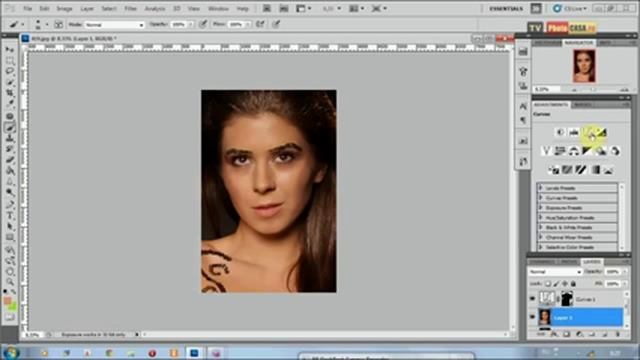The width and height of the screenshot is (640, 360).
Task: Open Photoshop taskbar button
Action: coord(194,353)
